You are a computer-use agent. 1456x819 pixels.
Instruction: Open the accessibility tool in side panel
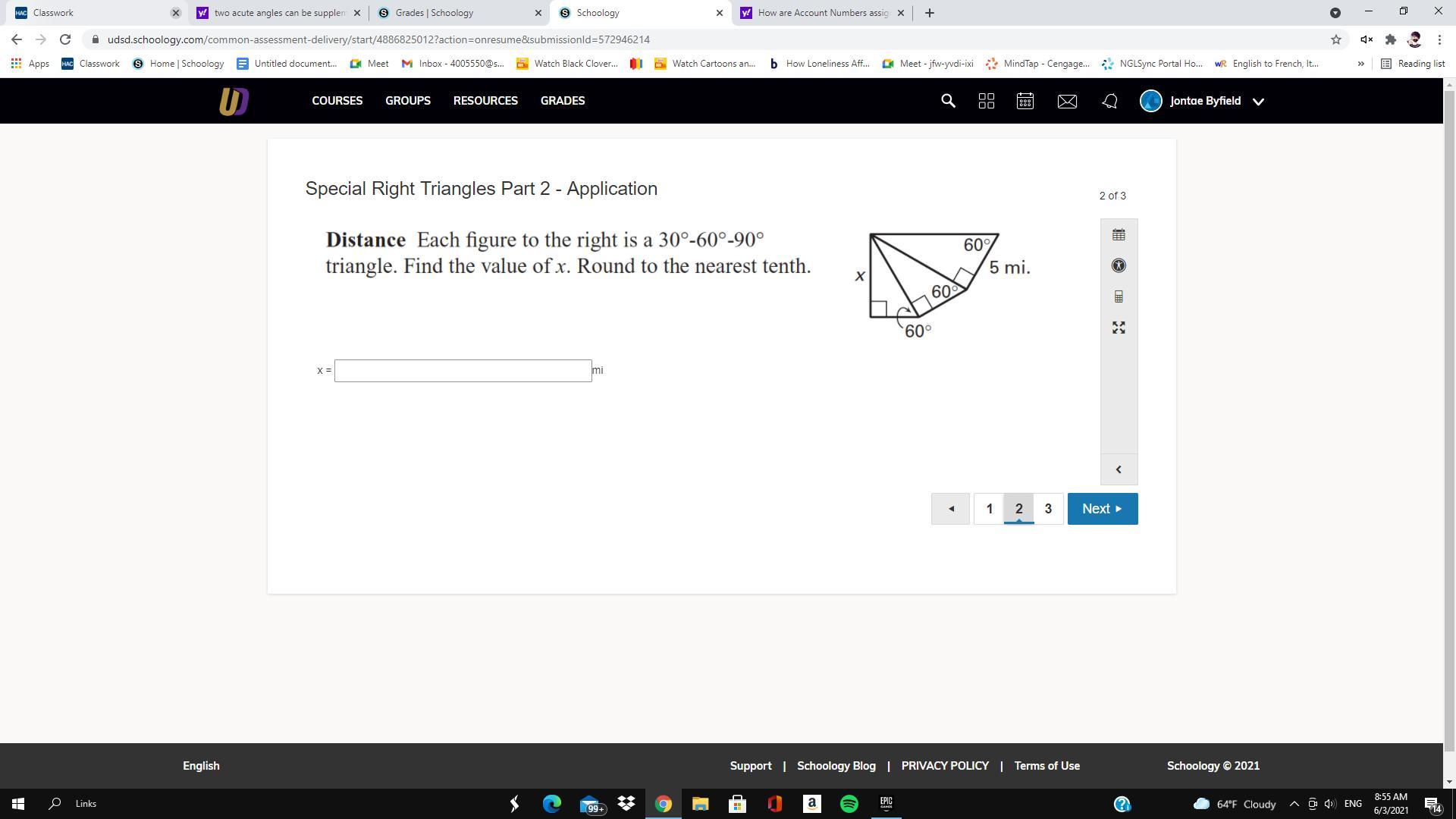[1119, 265]
